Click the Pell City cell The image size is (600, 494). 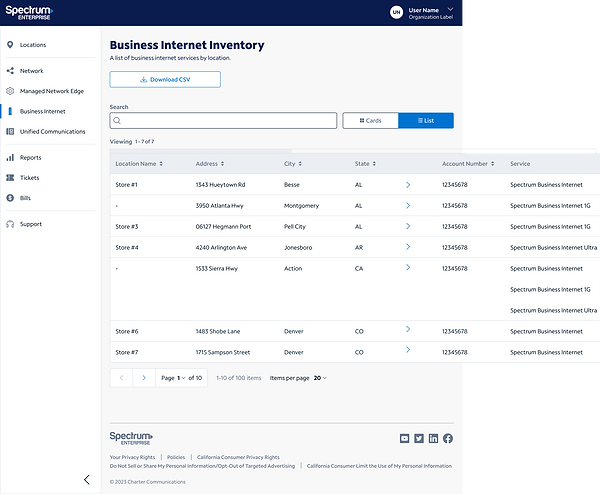(x=295, y=227)
